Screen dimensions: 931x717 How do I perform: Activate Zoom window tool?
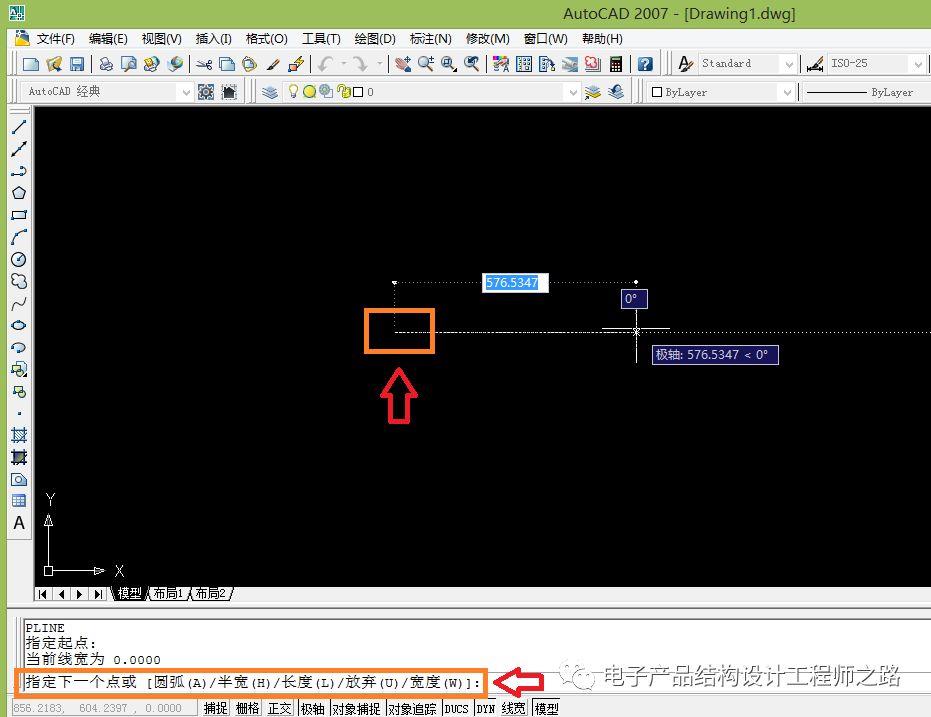pyautogui.click(x=449, y=64)
